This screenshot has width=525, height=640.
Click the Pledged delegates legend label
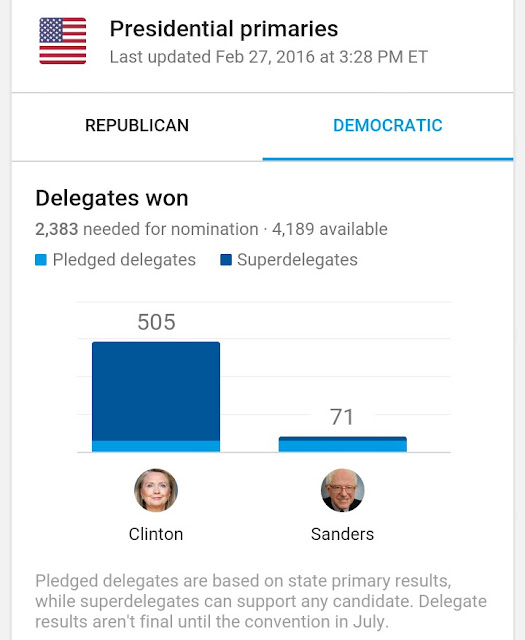tap(124, 260)
